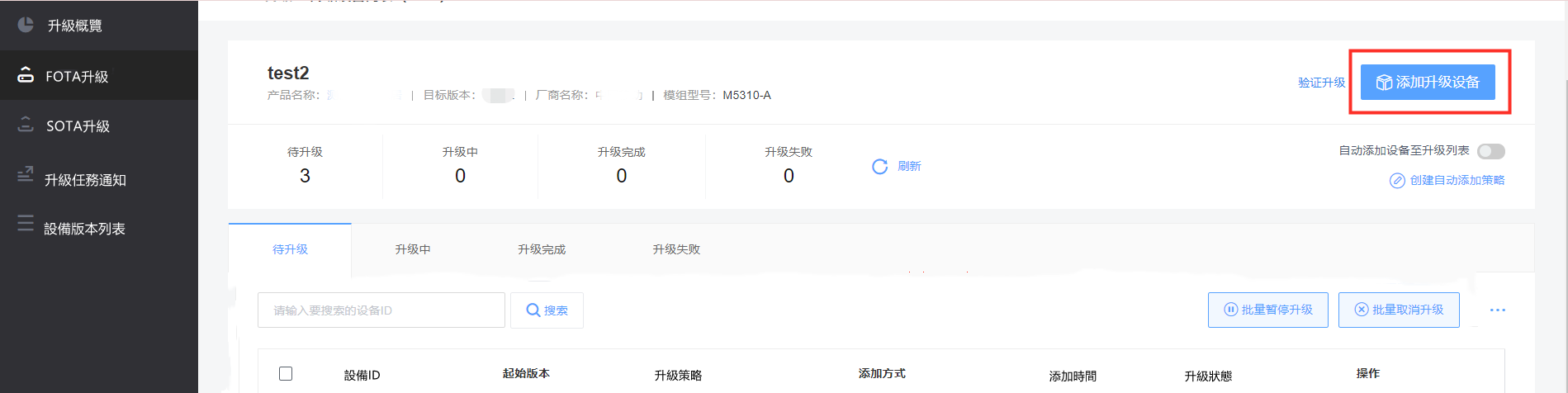
Task: Check the select-all checkbox in table header
Action: point(286,374)
